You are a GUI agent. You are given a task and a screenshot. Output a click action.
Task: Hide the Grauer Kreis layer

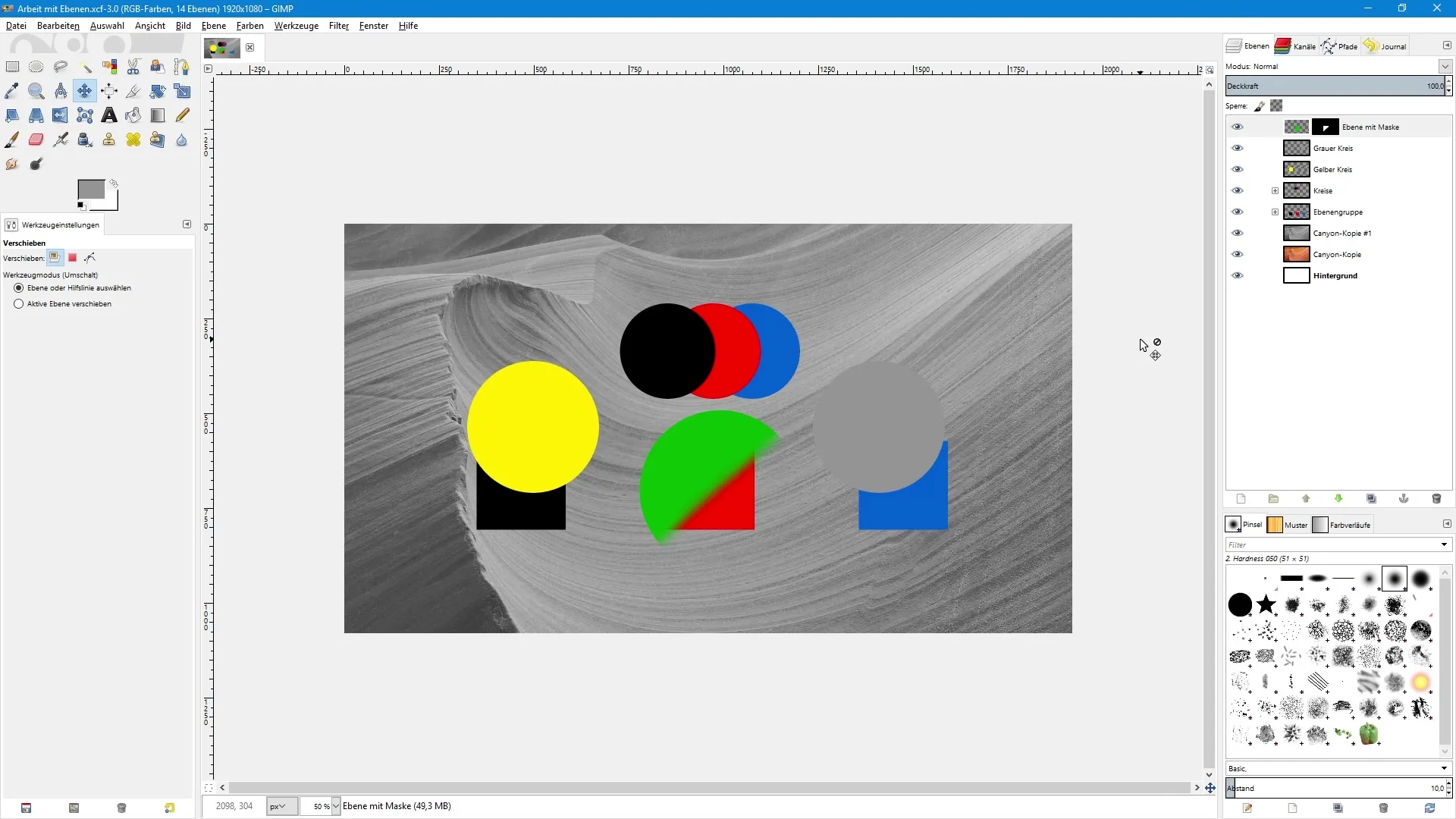1238,149
